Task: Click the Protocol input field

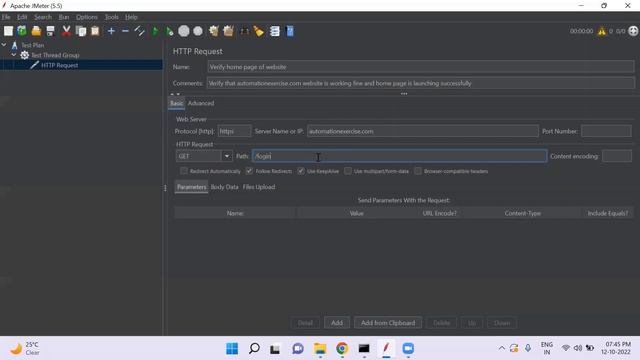Action: pyautogui.click(x=234, y=131)
